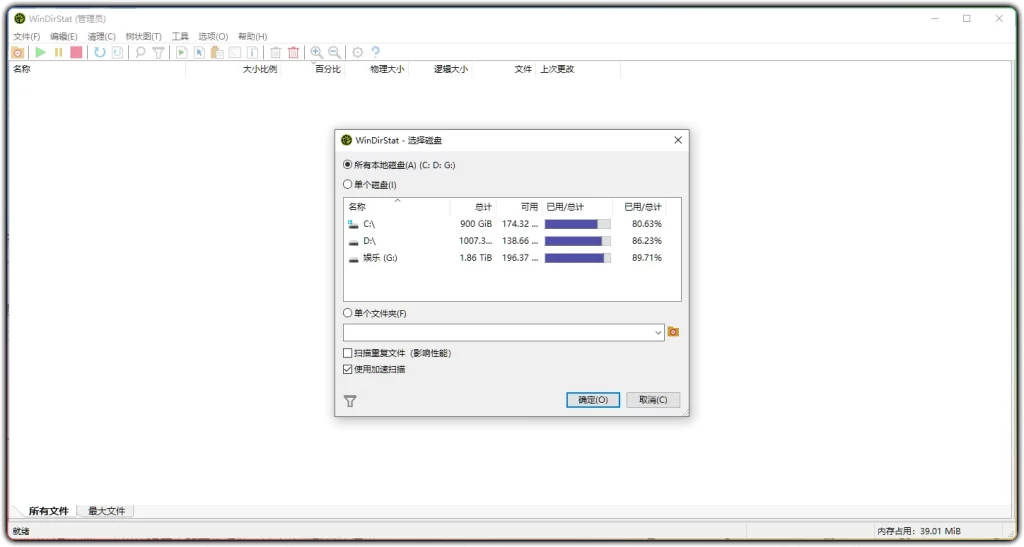This screenshot has height=547, width=1024.
Task: Close the 选择磁盘 dialog
Action: click(678, 140)
